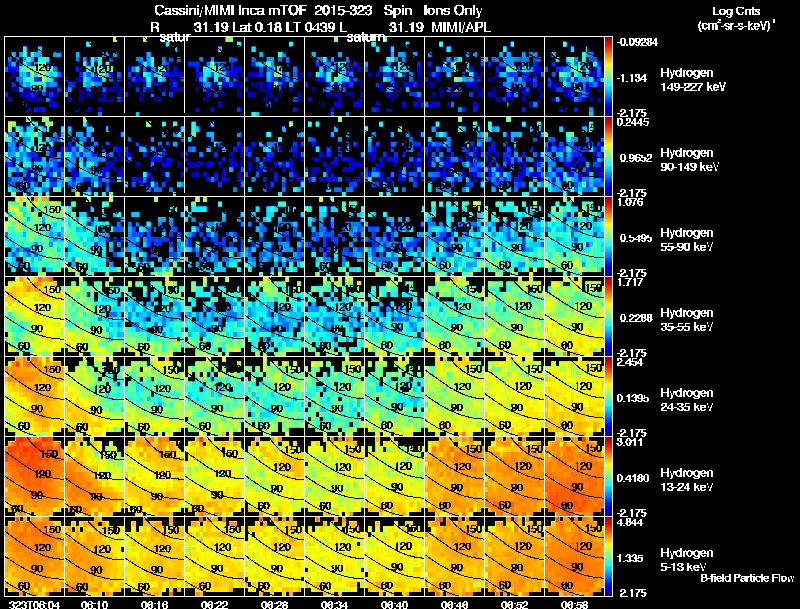800x609 pixels.
Task: Click the 'Hydrogen 13-24 keV' row label
Action: [x=687, y=480]
